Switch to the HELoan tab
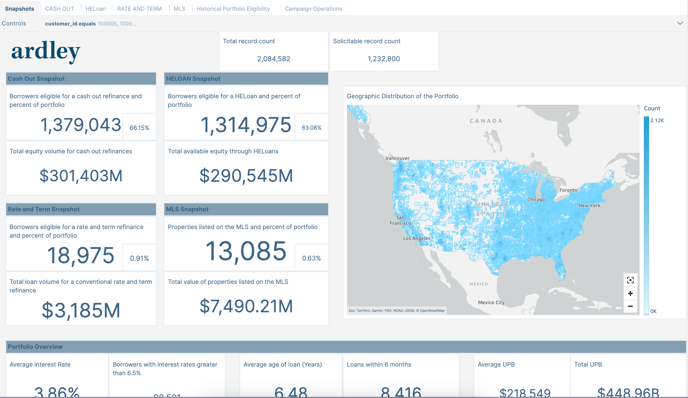Image resolution: width=688 pixels, height=398 pixels. point(96,9)
